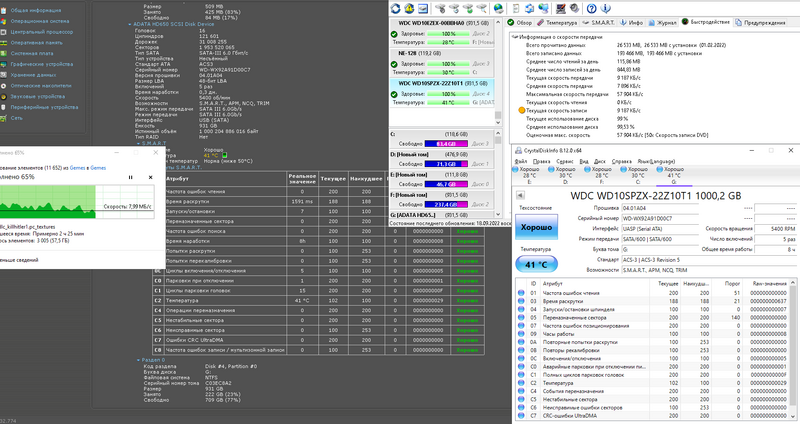Open Операционная система in sidebar
800x424 pixels.
click(40, 21)
